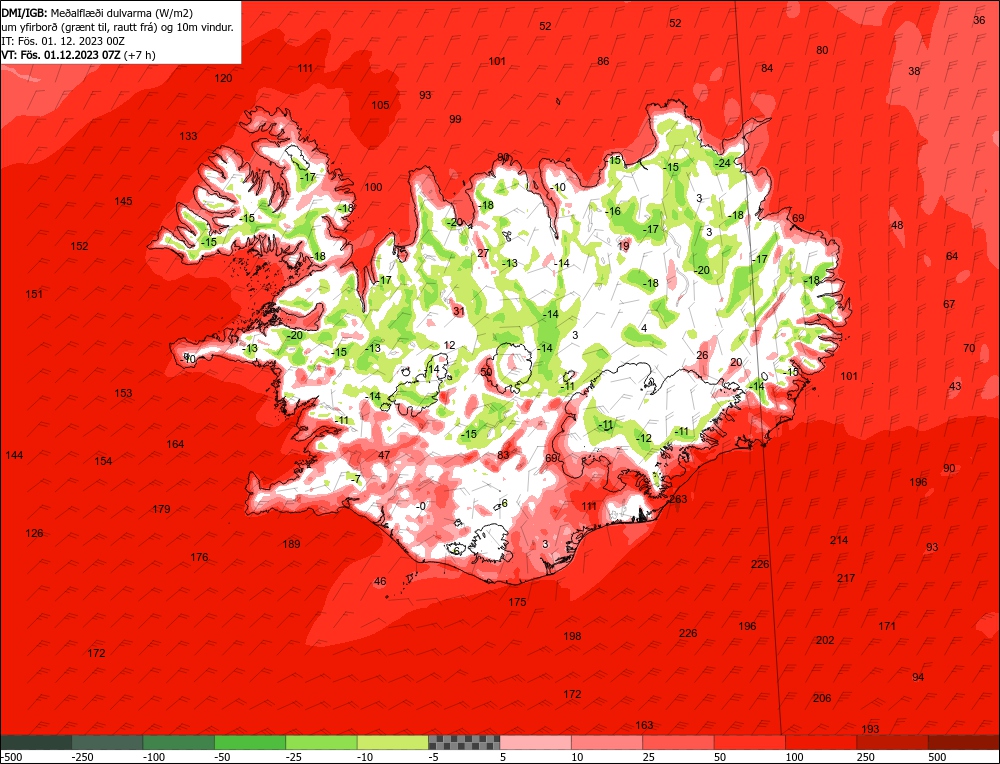1000x764 pixels.
Task: Click the map value 36 in the corner
Action: 979,20
